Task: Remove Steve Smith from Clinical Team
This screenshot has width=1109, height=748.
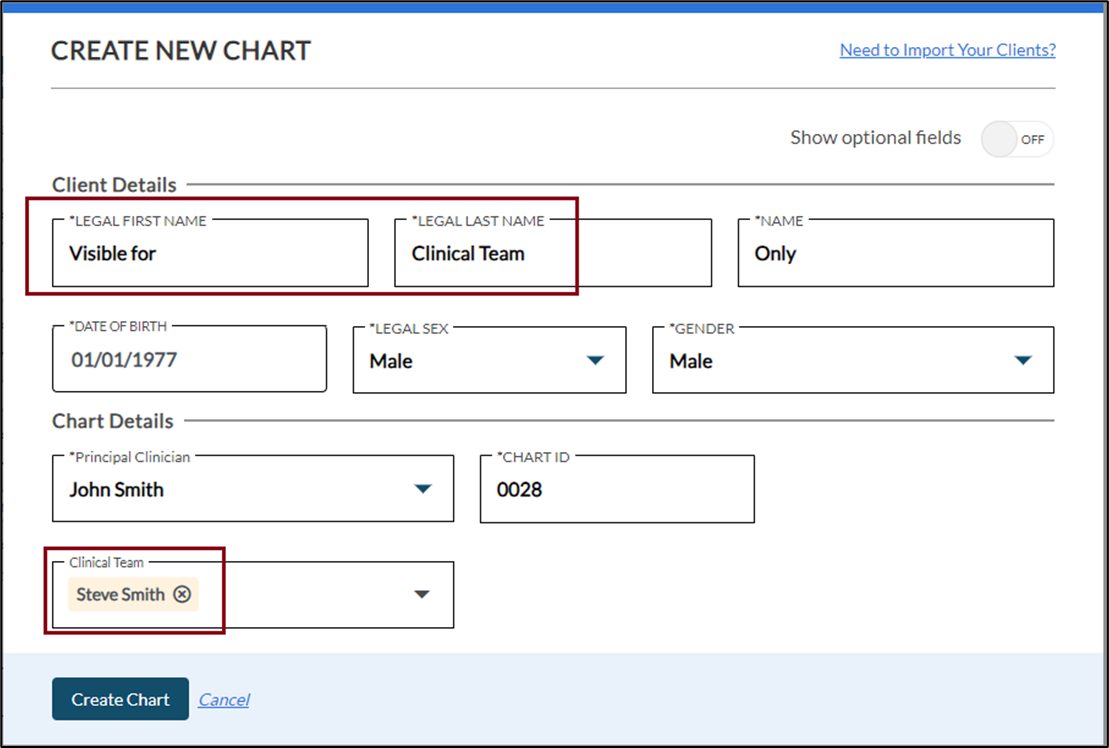Action: point(182,595)
